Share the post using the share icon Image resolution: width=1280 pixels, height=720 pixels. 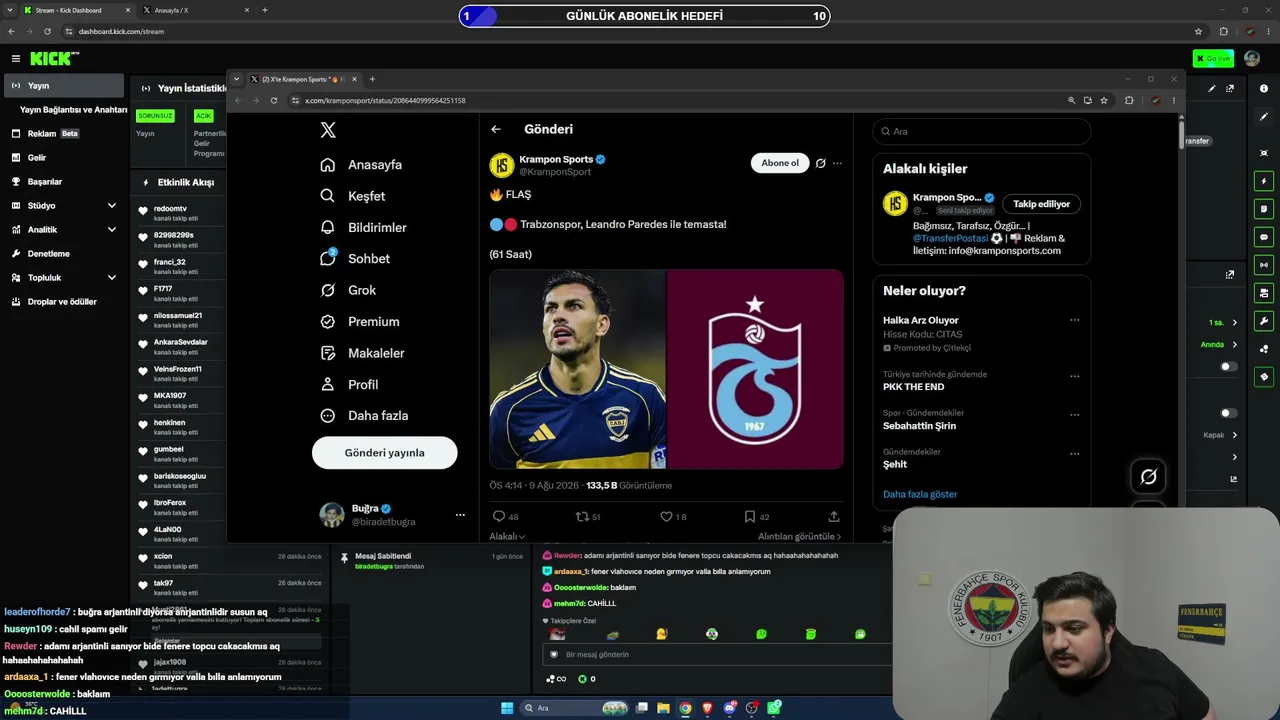point(834,516)
